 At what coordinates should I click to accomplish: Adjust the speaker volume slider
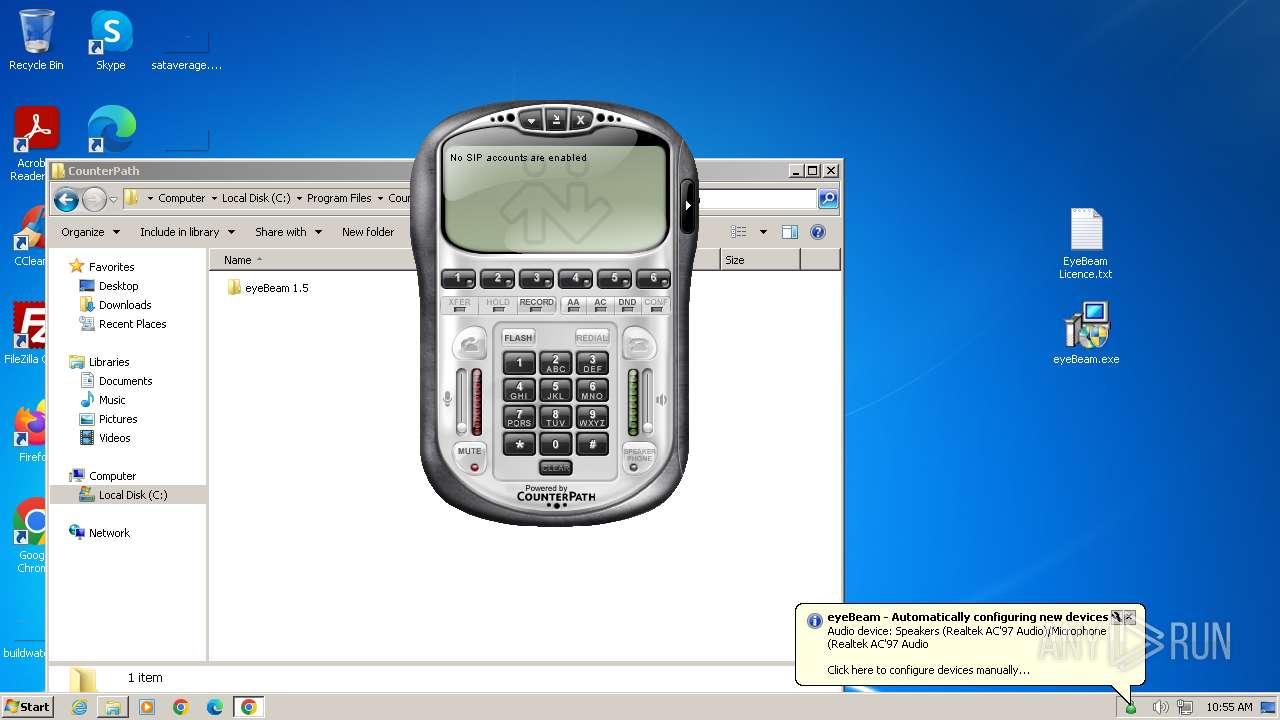pyautogui.click(x=648, y=402)
